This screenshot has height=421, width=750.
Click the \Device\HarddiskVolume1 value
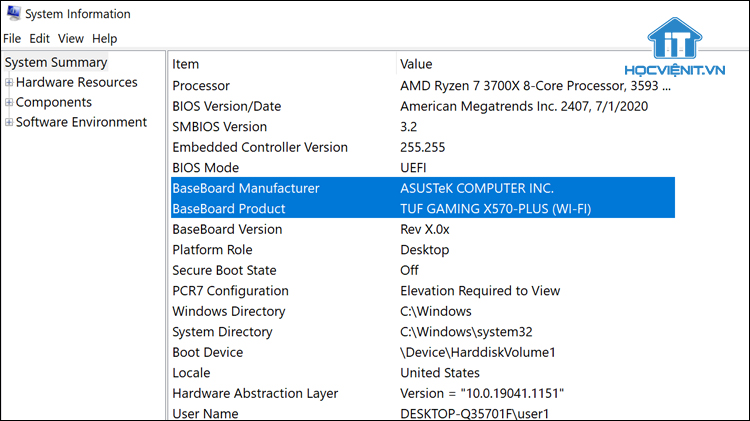478,353
